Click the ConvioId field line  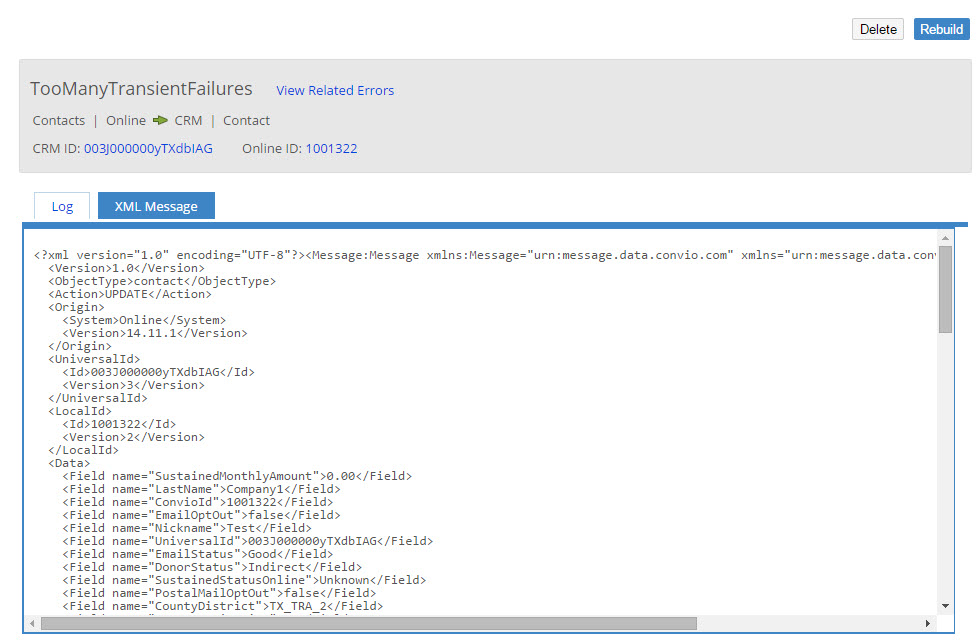coord(198,502)
